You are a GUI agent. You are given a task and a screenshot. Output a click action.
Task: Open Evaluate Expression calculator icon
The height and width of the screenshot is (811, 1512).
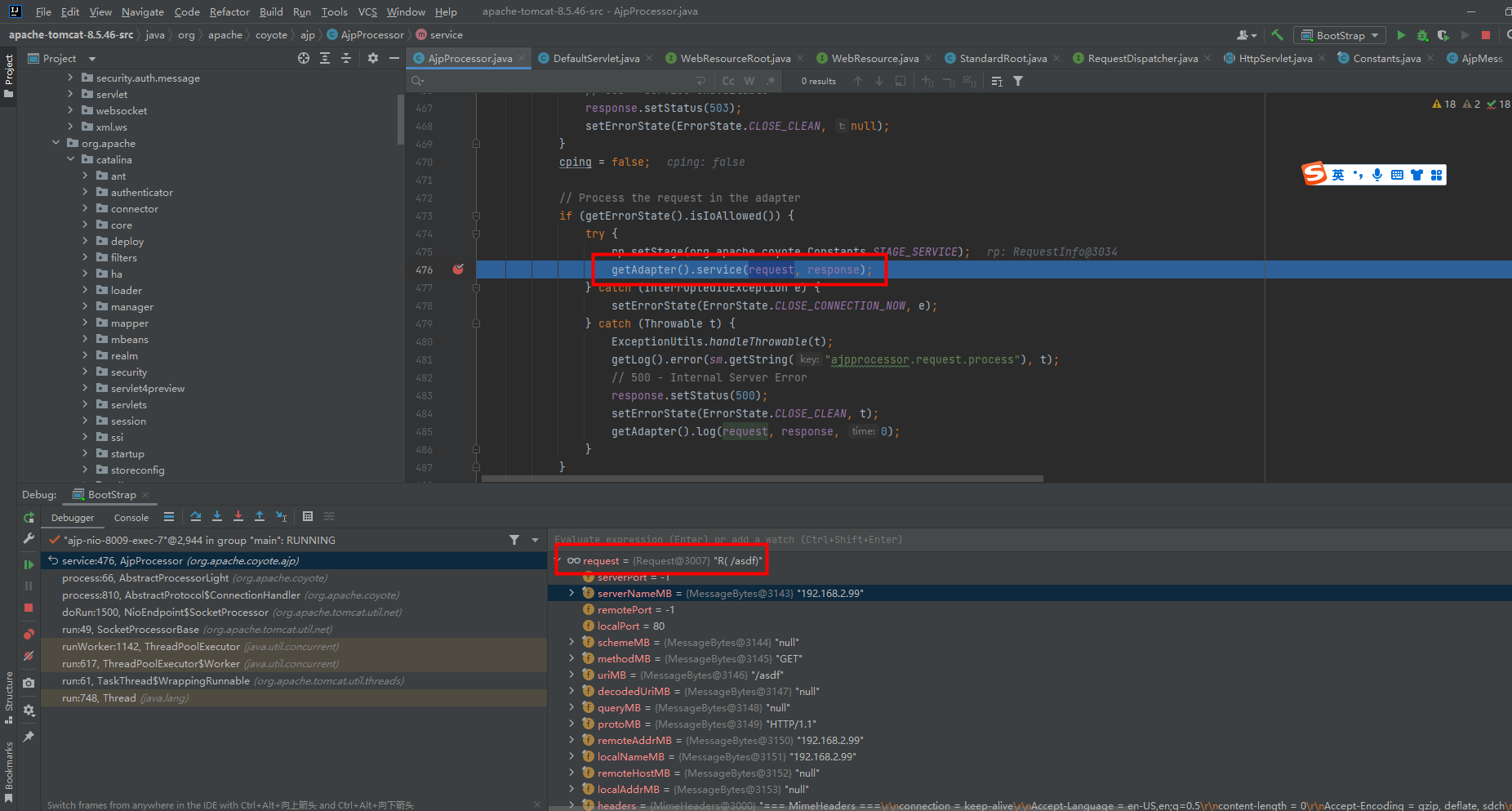pos(308,516)
